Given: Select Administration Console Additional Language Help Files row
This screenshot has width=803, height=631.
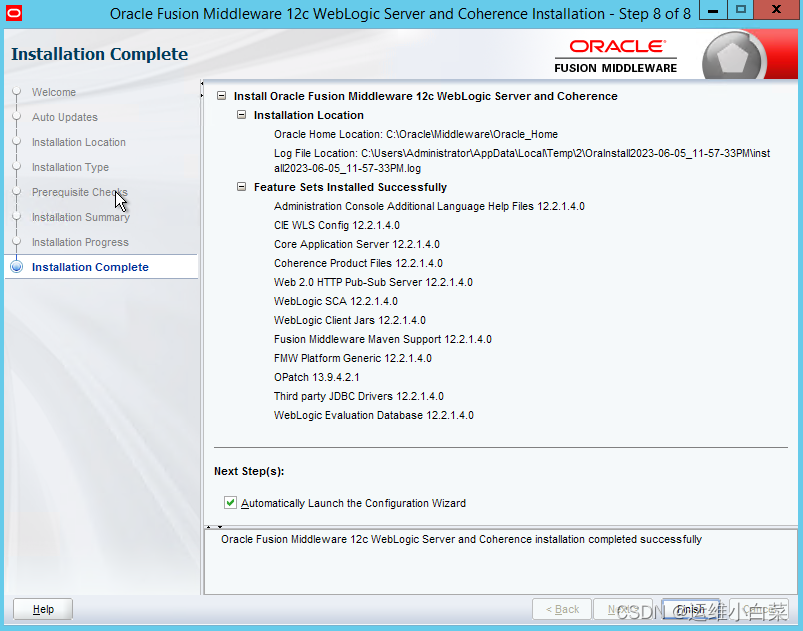Looking at the screenshot, I should pos(429,206).
